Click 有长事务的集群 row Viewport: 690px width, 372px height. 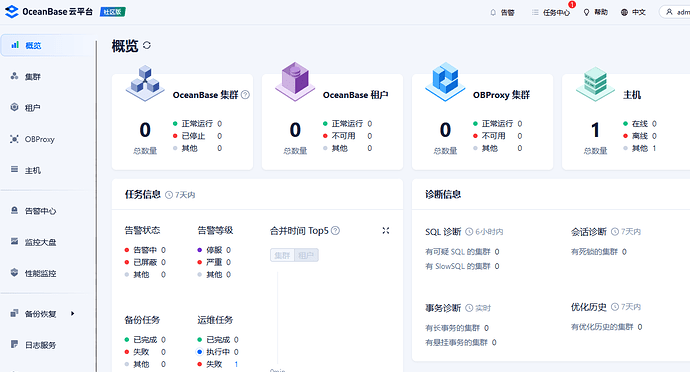coord(457,328)
